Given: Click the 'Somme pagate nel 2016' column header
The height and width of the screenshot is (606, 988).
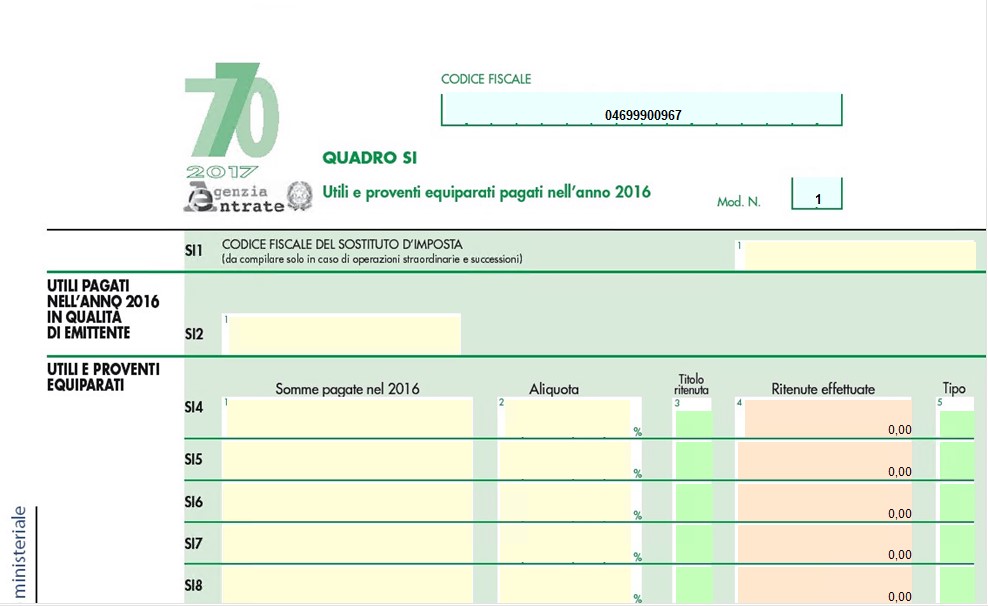Looking at the screenshot, I should coord(347,389).
